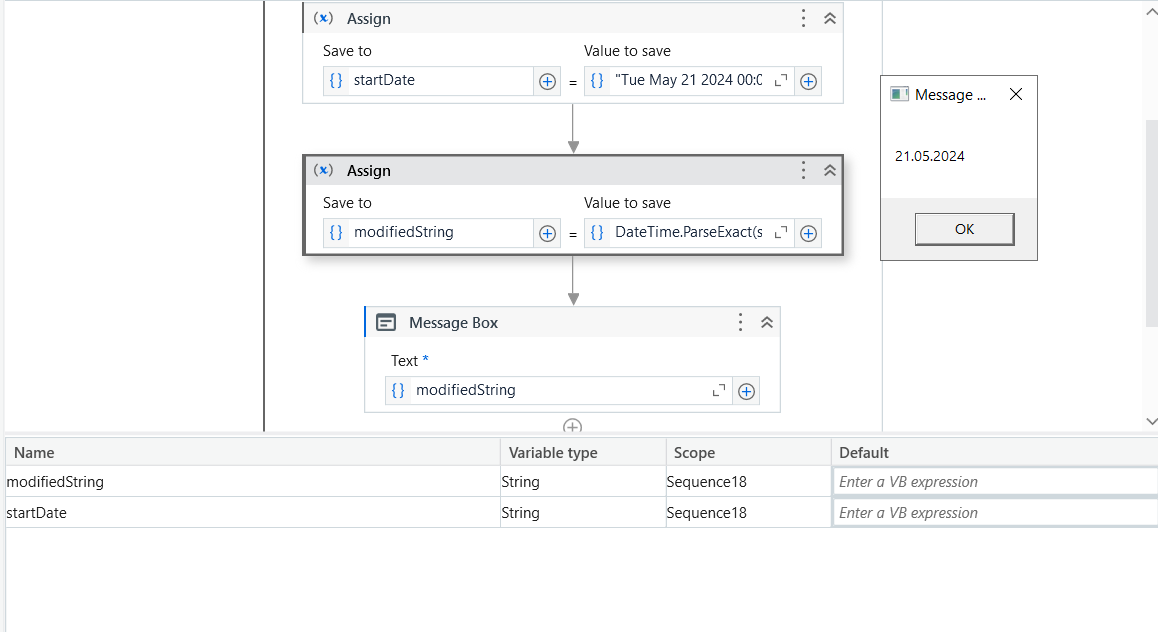
Task: Open the three-dot menu on the Message Box activity
Action: coord(741,322)
